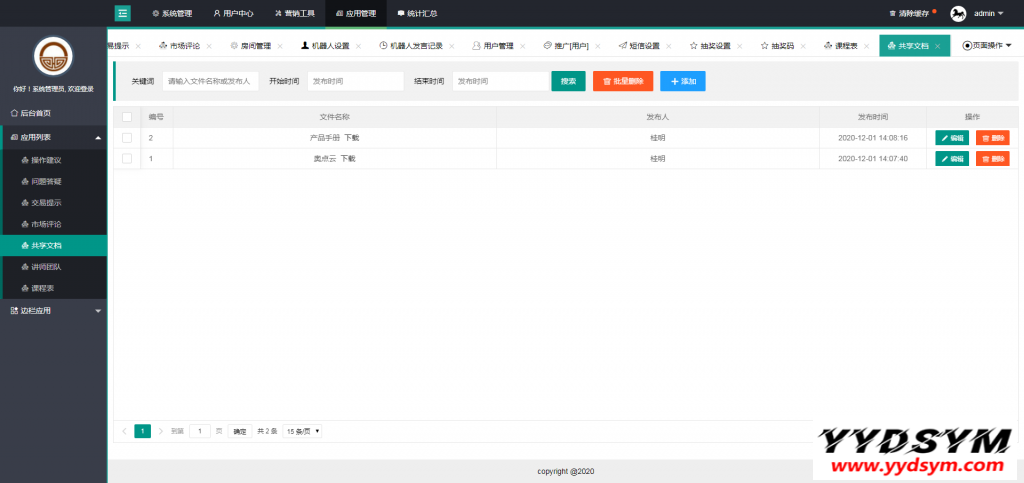Open 讲师团队 in the sidebar
Image resolution: width=1024 pixels, height=483 pixels.
tap(46, 267)
